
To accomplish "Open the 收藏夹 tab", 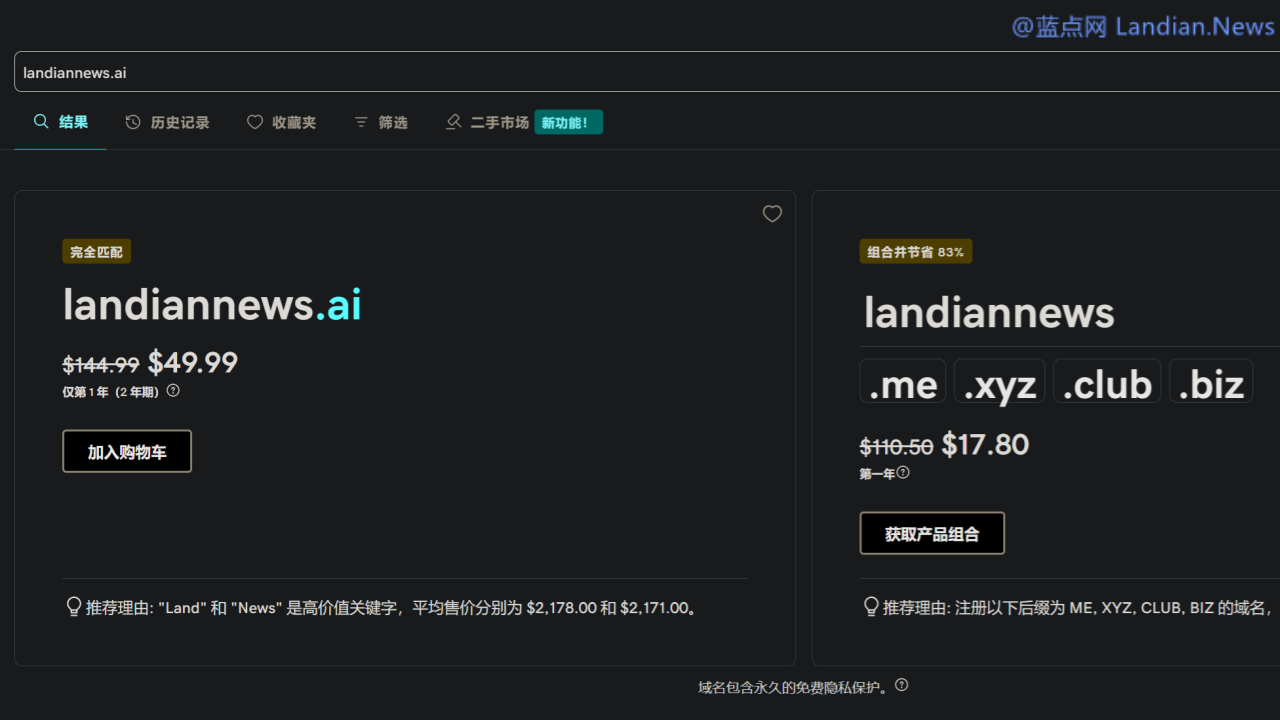I will click(x=294, y=123).
